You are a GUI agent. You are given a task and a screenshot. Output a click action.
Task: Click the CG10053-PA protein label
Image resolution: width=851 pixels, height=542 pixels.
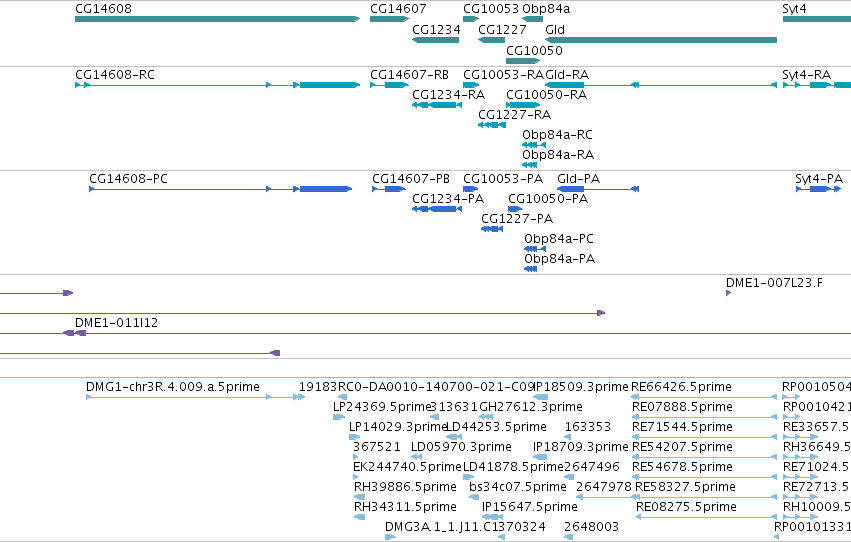(x=503, y=178)
